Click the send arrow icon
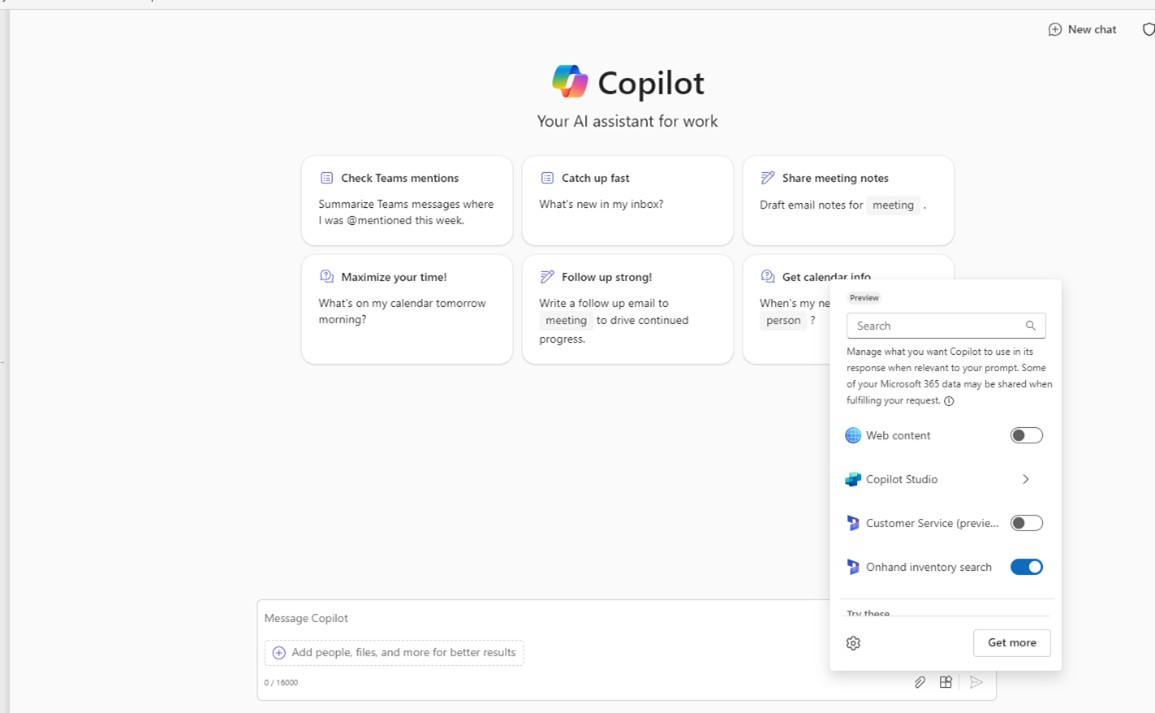The width and height of the screenshot is (1155, 713). pyautogui.click(x=976, y=682)
